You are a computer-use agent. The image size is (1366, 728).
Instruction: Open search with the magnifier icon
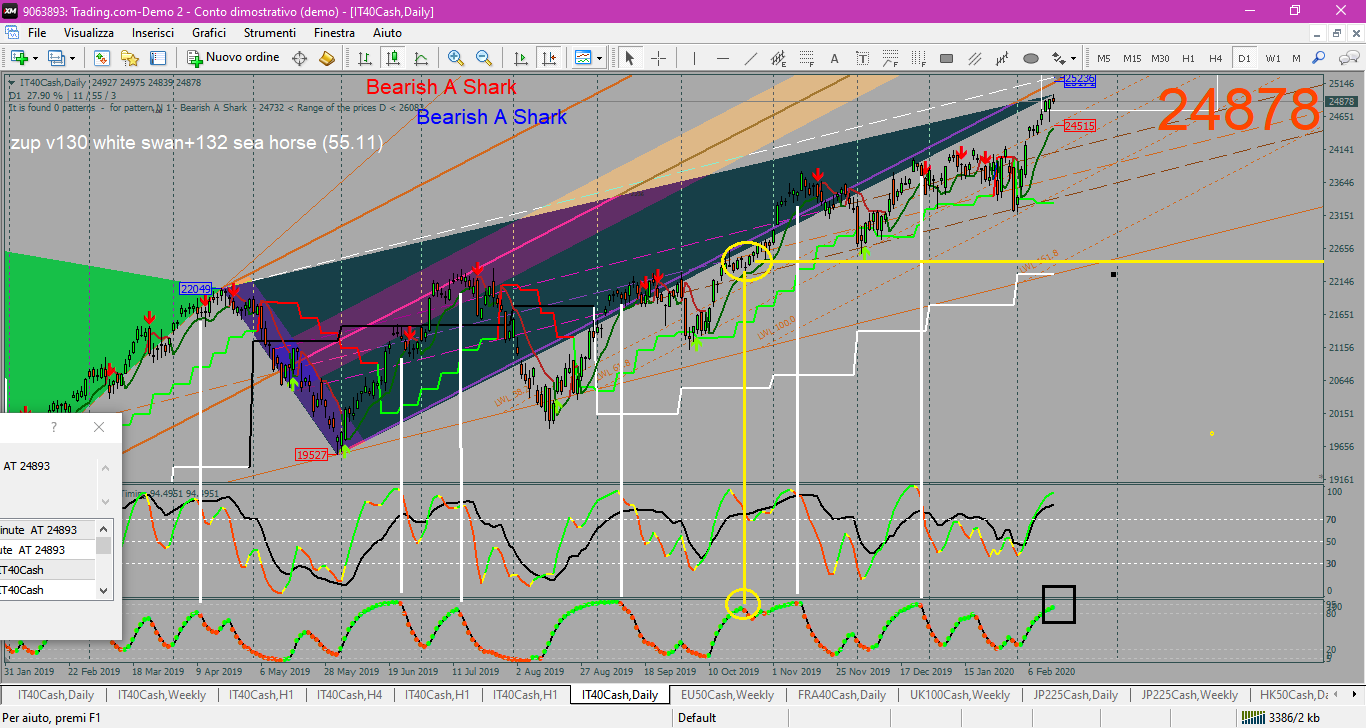[x=1319, y=58]
